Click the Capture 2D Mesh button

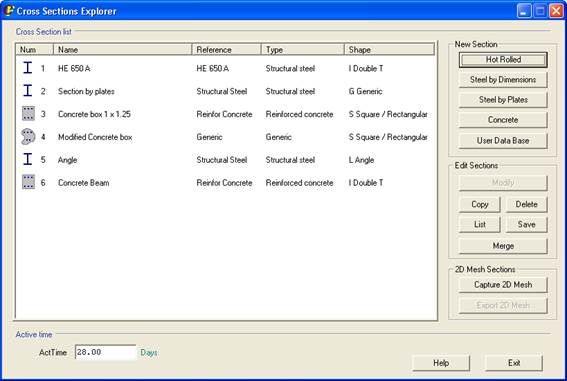[503, 285]
